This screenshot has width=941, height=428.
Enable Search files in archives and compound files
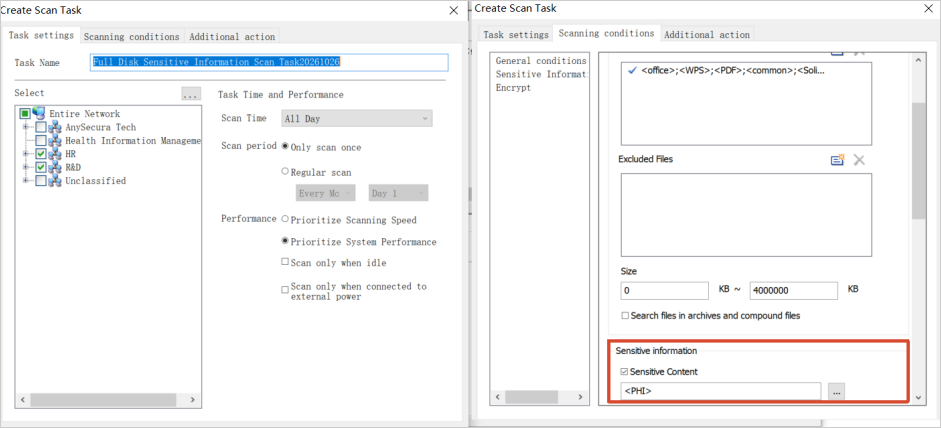[625, 315]
